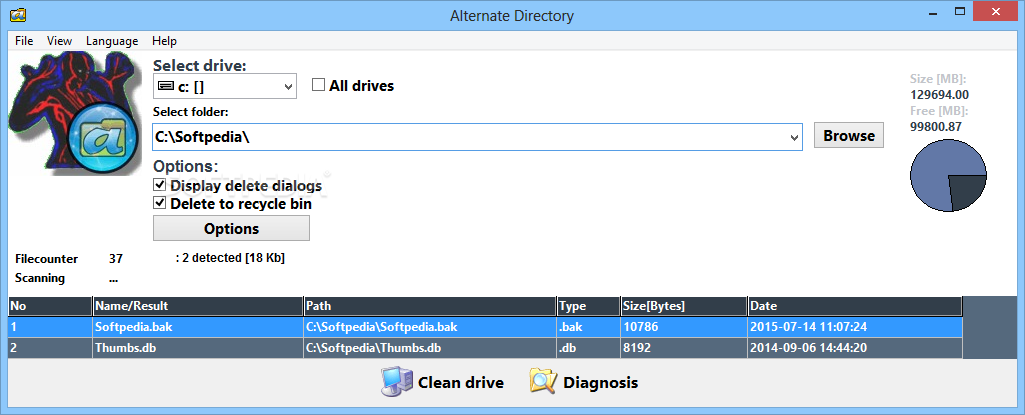Open the Select drive dropdown
Image resolution: width=1025 pixels, height=415 pixels.
click(224, 86)
